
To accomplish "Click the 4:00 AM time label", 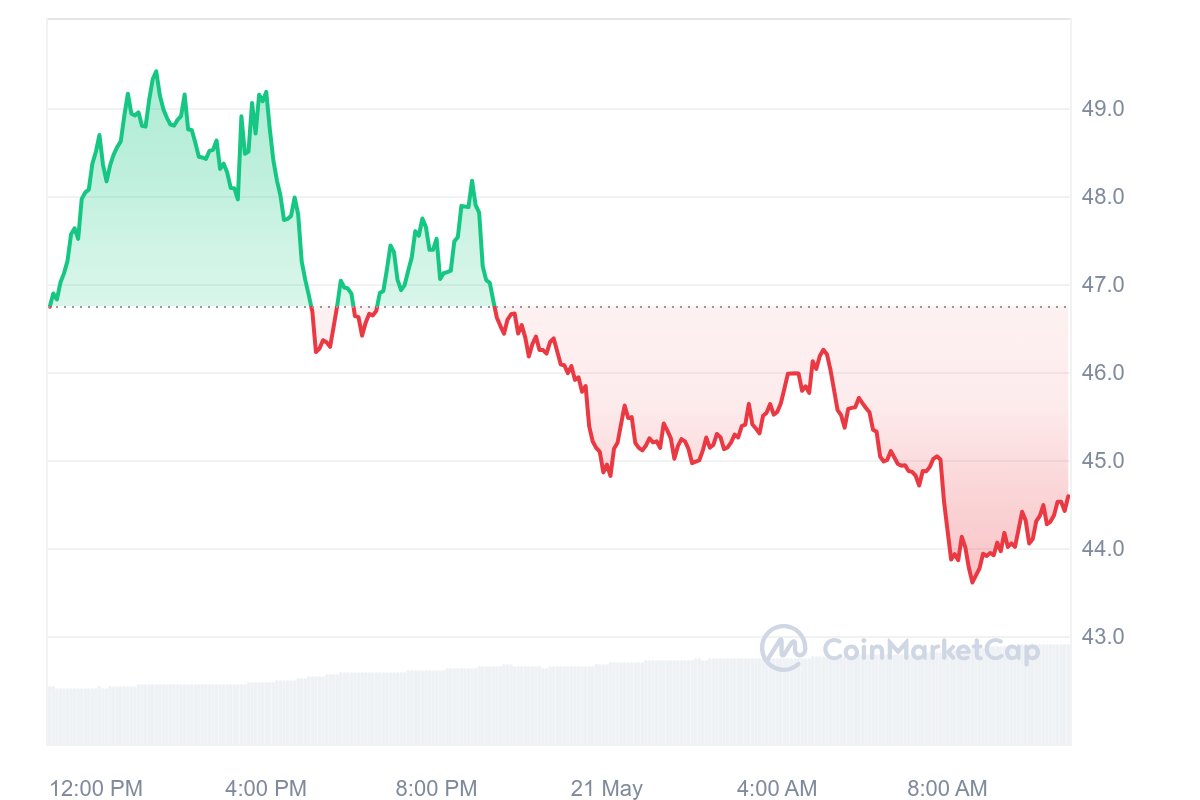I will point(777,788).
